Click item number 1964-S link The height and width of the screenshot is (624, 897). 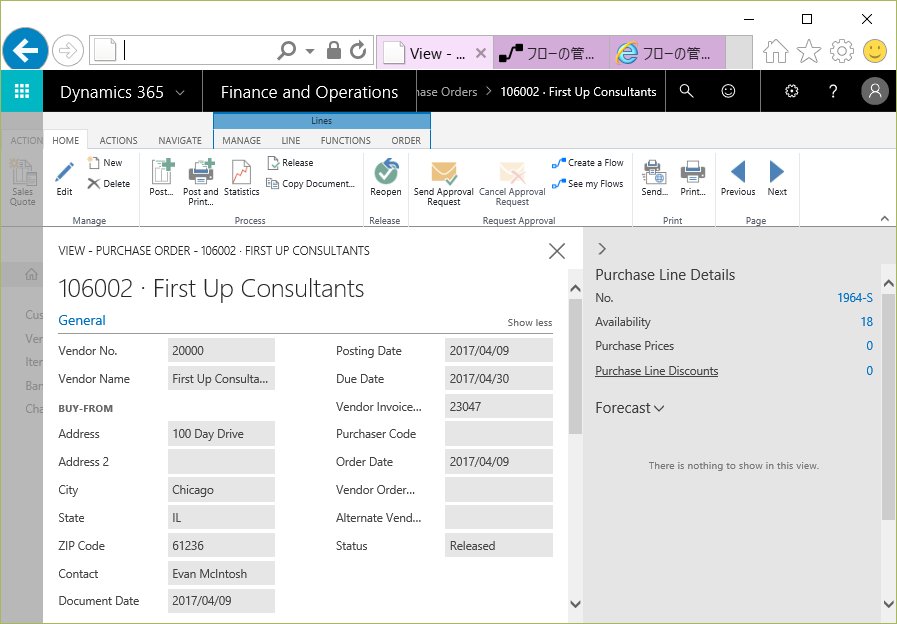click(855, 298)
